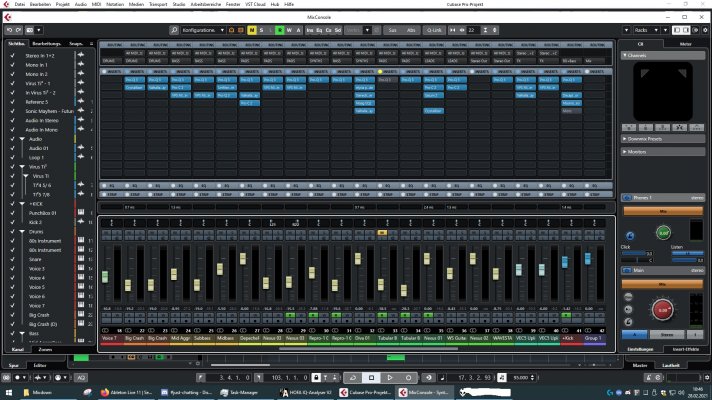Screen dimensions: 712x400
Task: Switch to Cubase Pro Projekt taskbar window
Action: pyautogui.click(x=365, y=392)
